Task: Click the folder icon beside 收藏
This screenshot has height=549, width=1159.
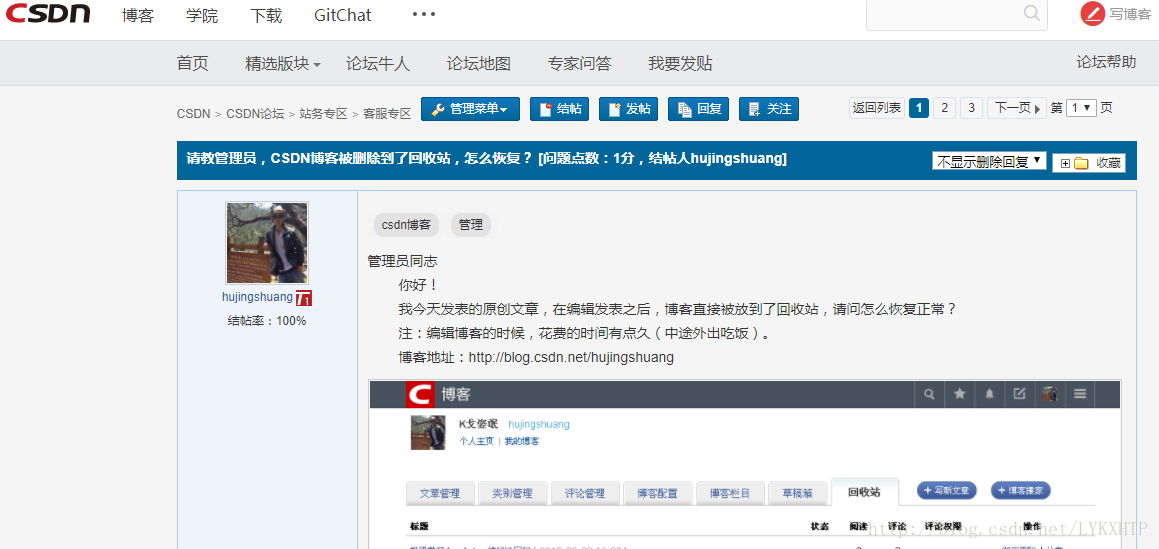Action: [x=1081, y=163]
